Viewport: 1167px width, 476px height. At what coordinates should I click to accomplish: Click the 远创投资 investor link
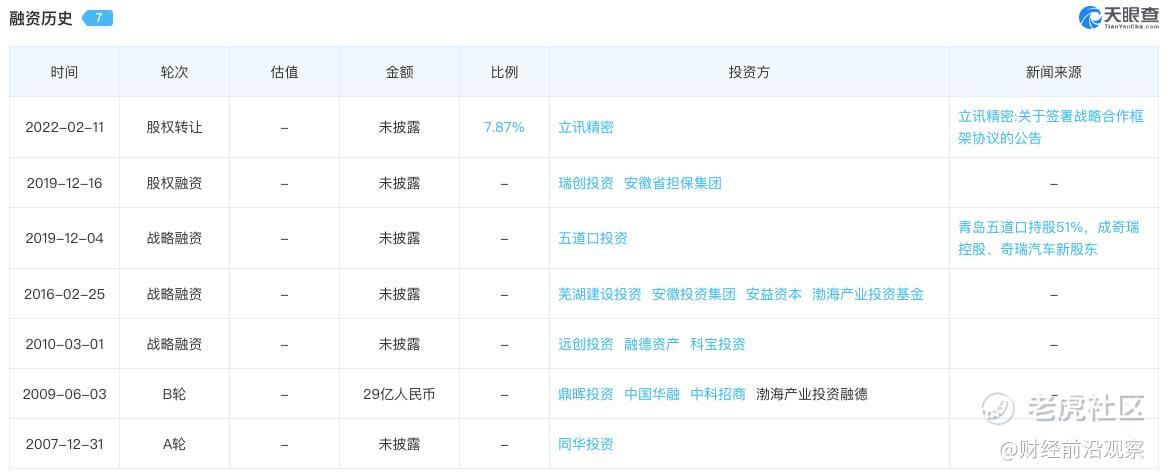coord(586,344)
